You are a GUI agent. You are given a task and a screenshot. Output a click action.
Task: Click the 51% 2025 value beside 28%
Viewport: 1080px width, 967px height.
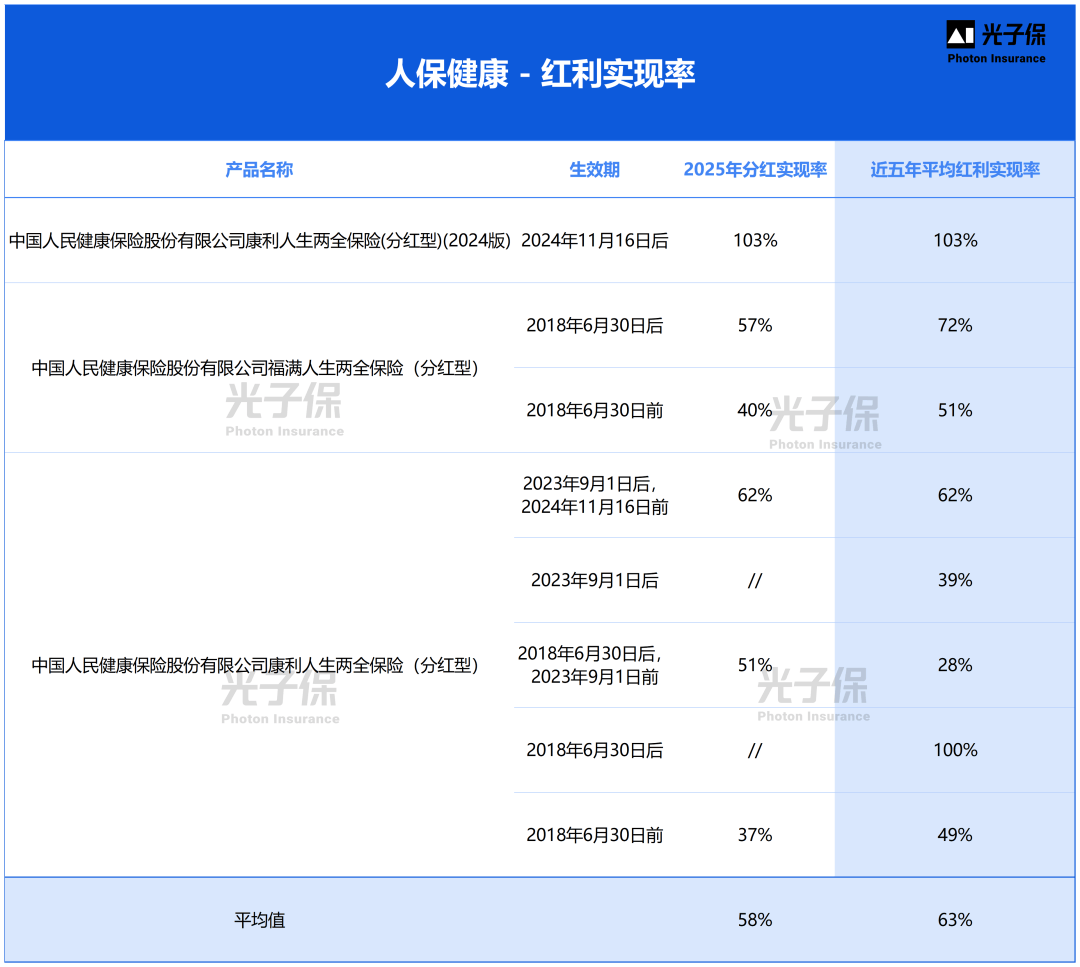755,665
